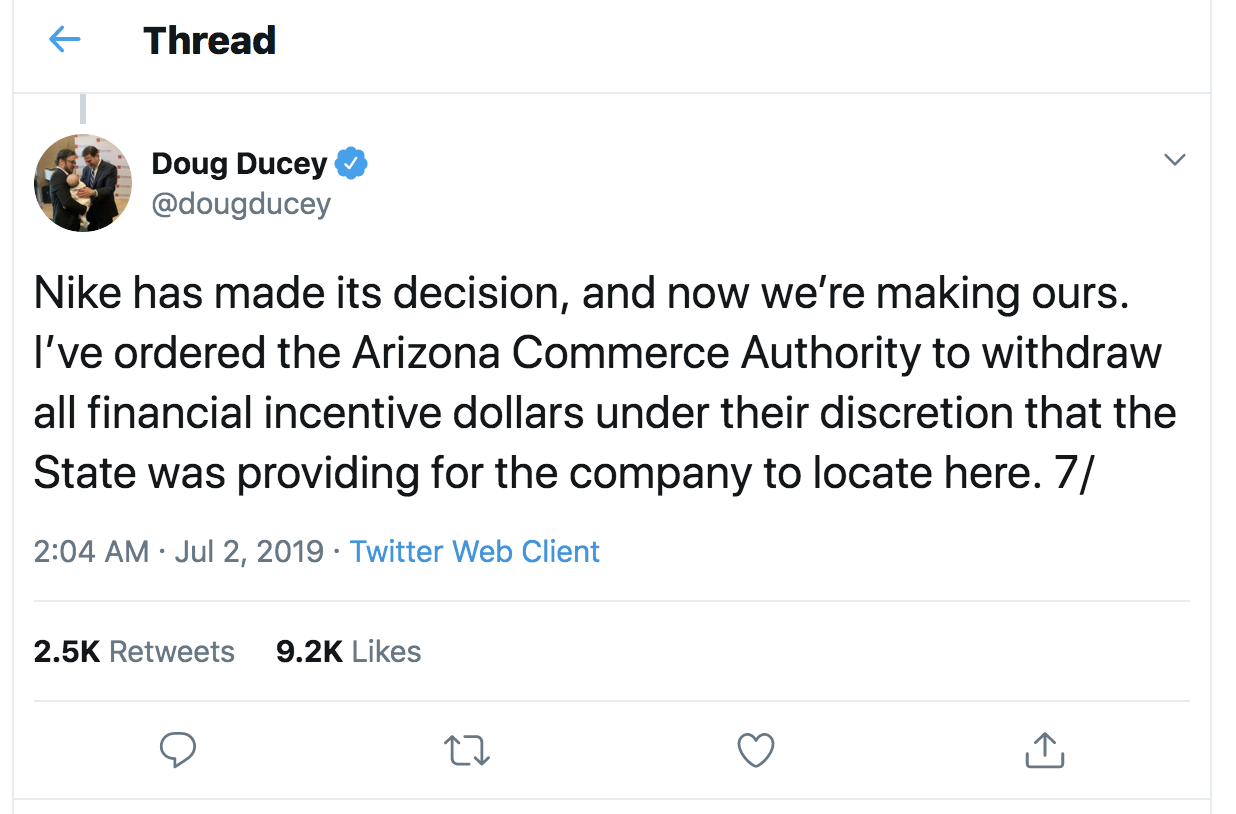Click the Twitter Web Client link
This screenshot has width=1236, height=814.
[474, 551]
